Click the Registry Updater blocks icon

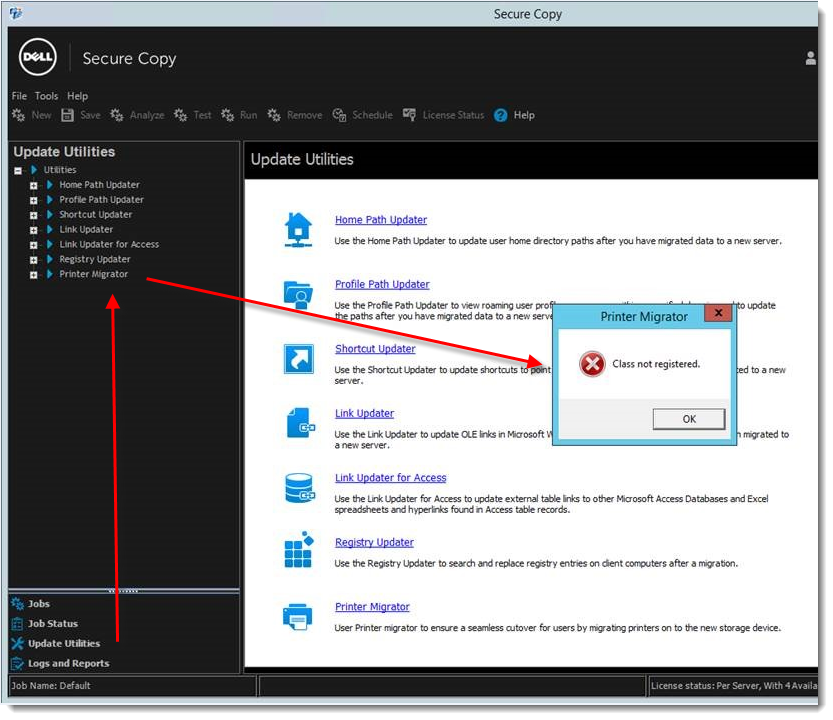coord(299,551)
